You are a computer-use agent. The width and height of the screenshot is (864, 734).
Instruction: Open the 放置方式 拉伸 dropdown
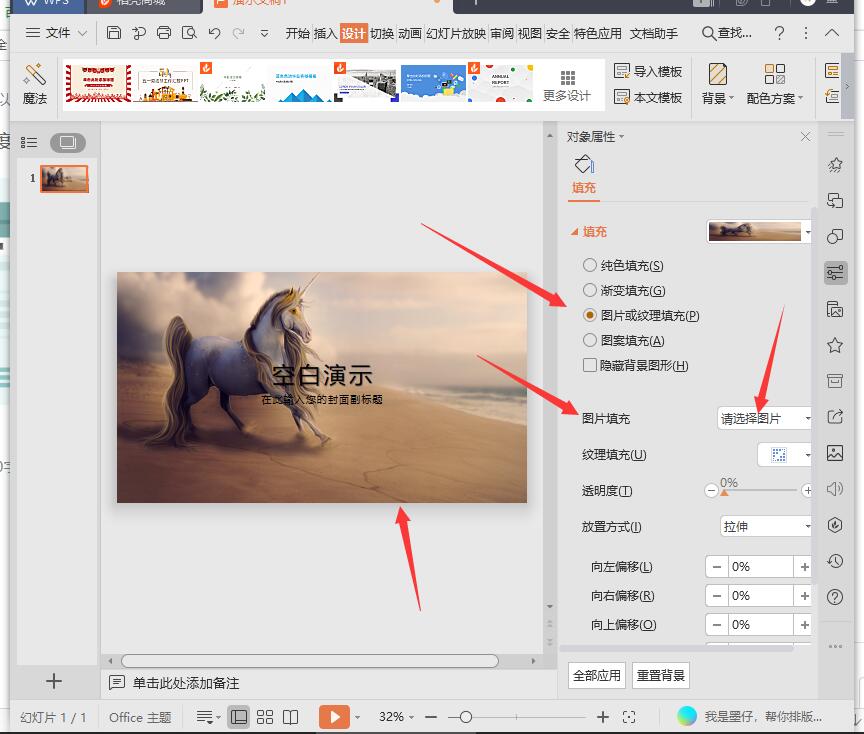(766, 527)
